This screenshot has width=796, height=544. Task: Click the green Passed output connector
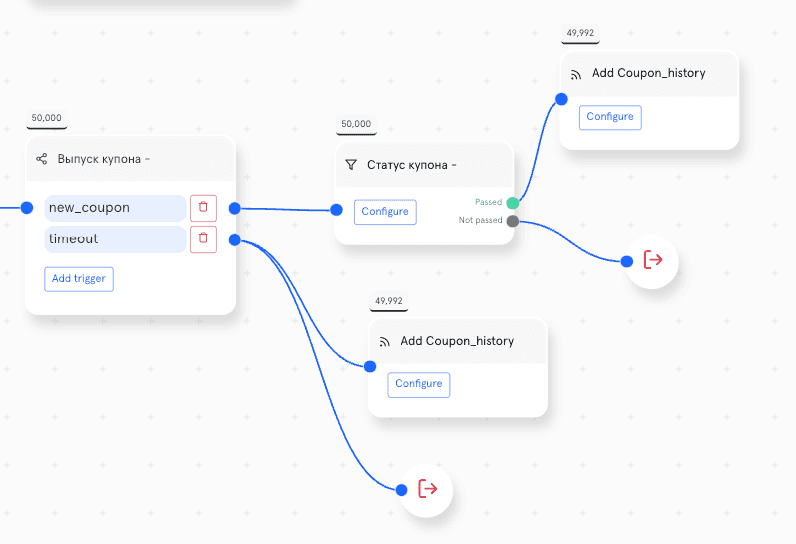(x=513, y=203)
